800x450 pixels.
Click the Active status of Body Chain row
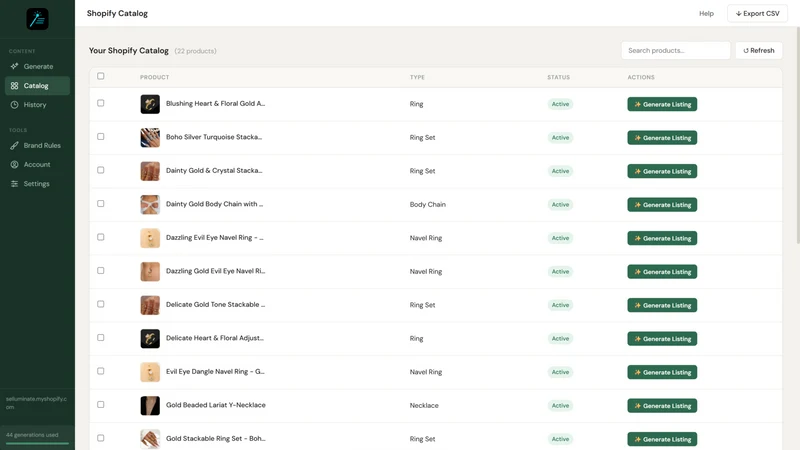click(x=560, y=205)
